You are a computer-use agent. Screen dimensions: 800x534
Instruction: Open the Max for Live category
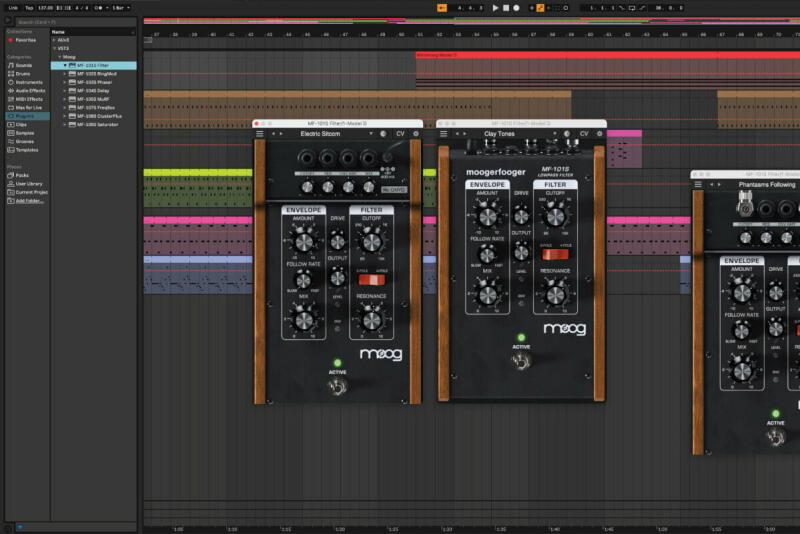pos(25,108)
